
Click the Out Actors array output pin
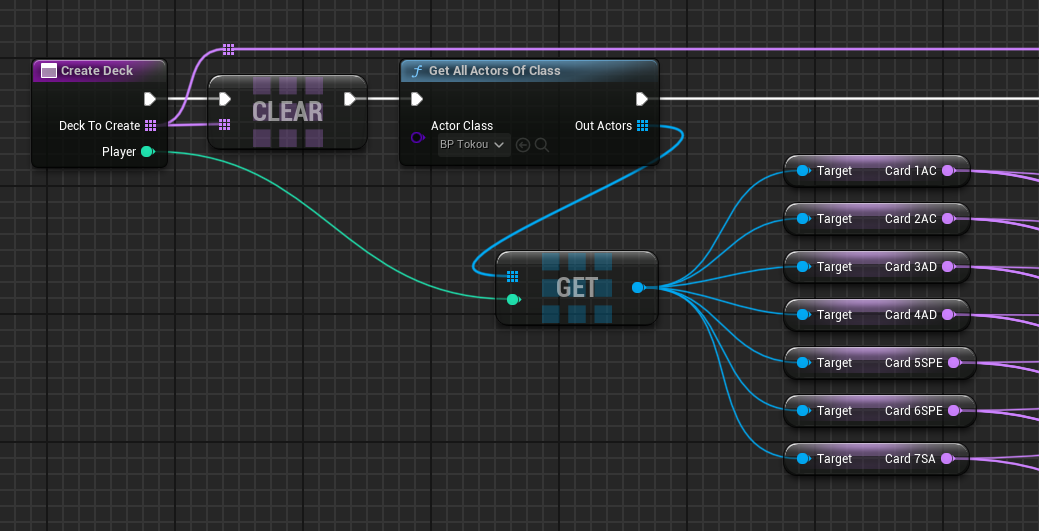pos(642,126)
